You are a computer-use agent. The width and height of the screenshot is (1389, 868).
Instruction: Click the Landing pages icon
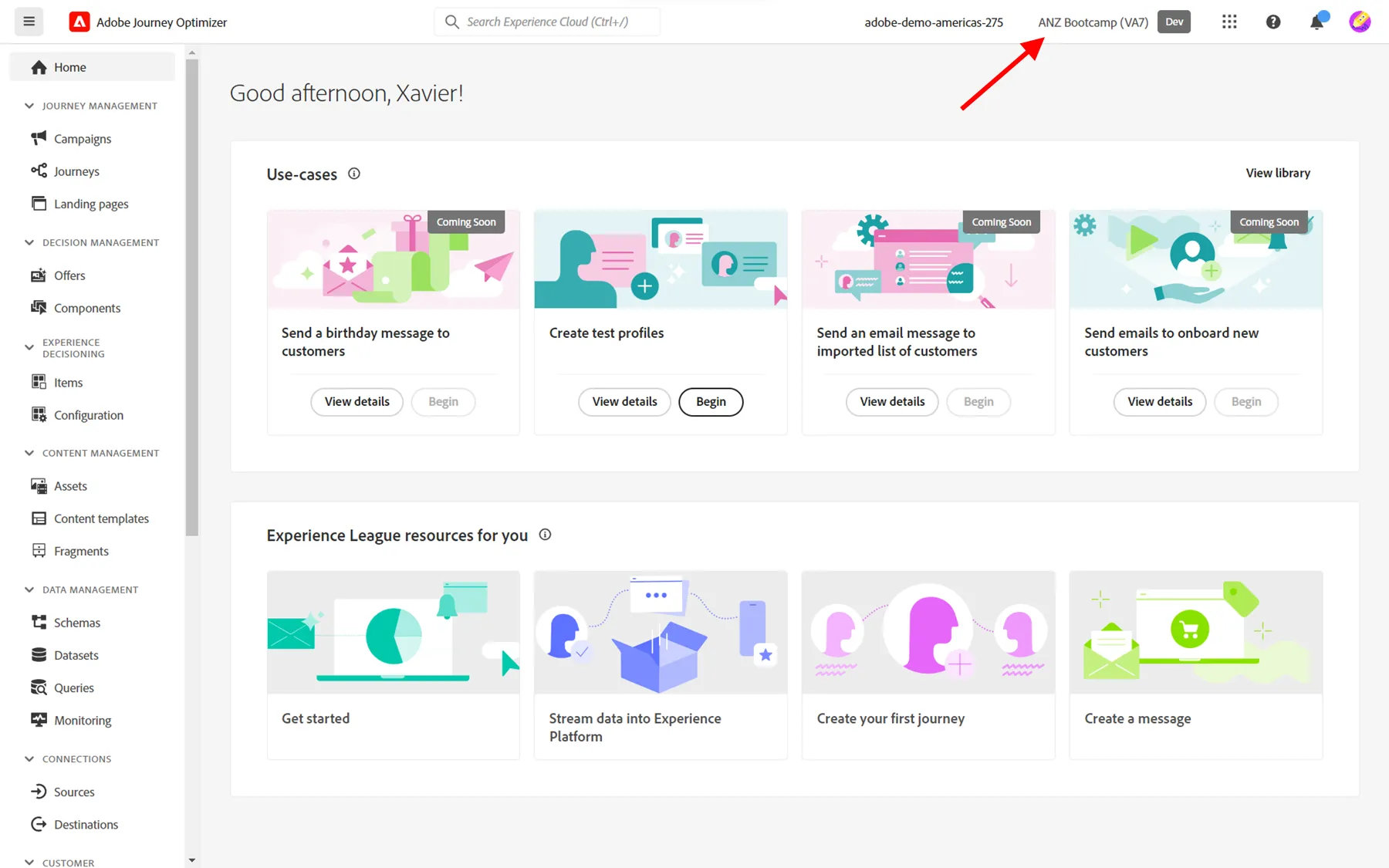click(x=39, y=203)
